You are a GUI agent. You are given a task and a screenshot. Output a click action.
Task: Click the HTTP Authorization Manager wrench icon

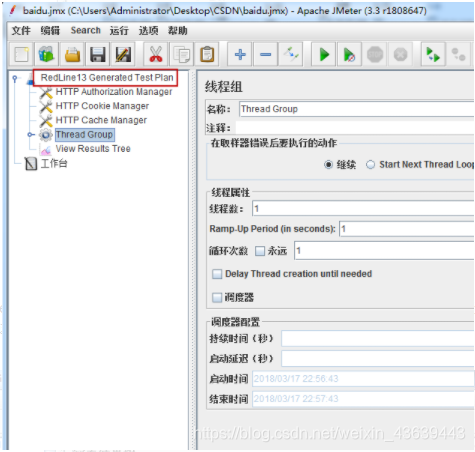pos(46,92)
